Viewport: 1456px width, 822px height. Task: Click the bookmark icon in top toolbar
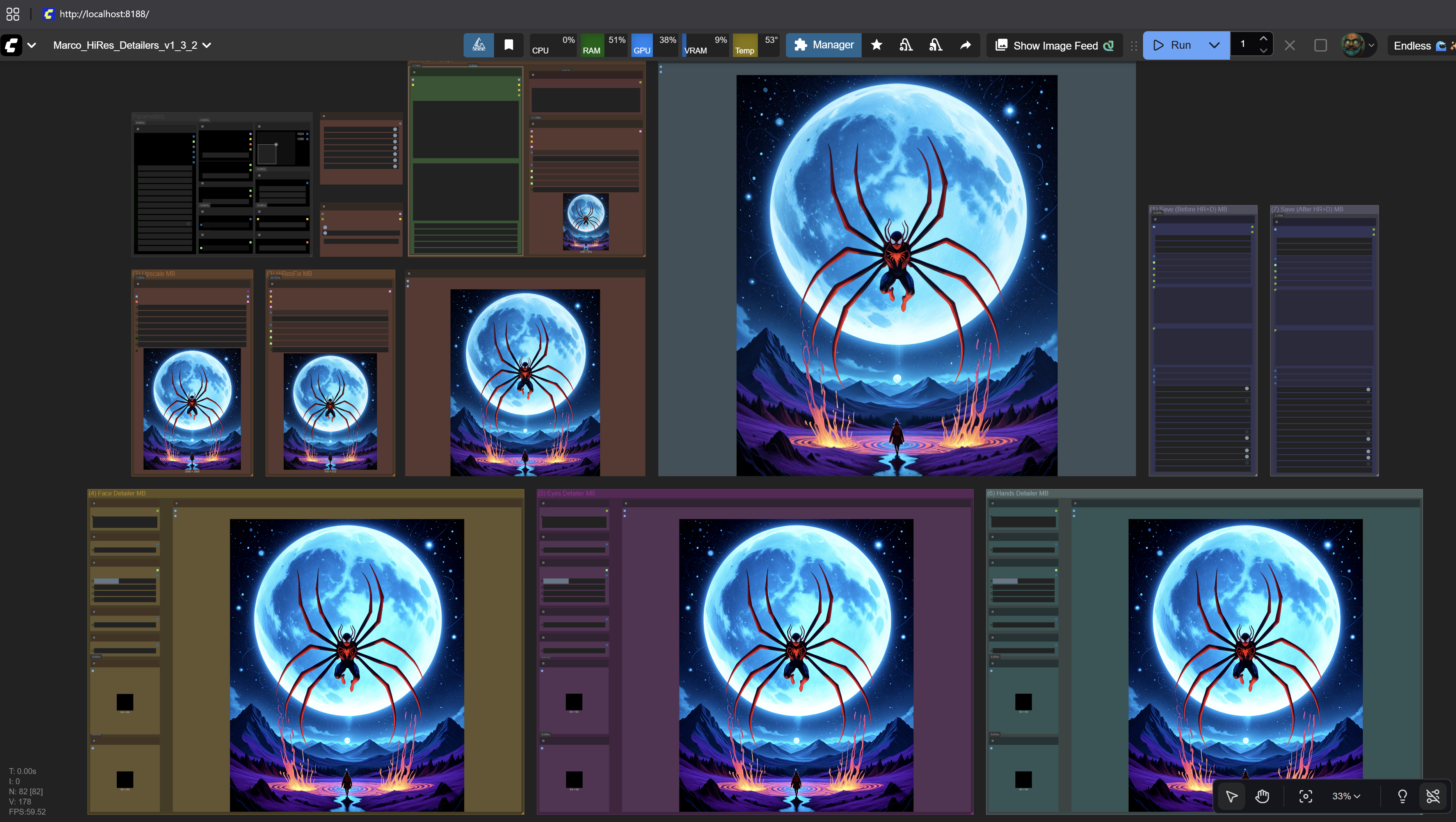pyautogui.click(x=509, y=45)
